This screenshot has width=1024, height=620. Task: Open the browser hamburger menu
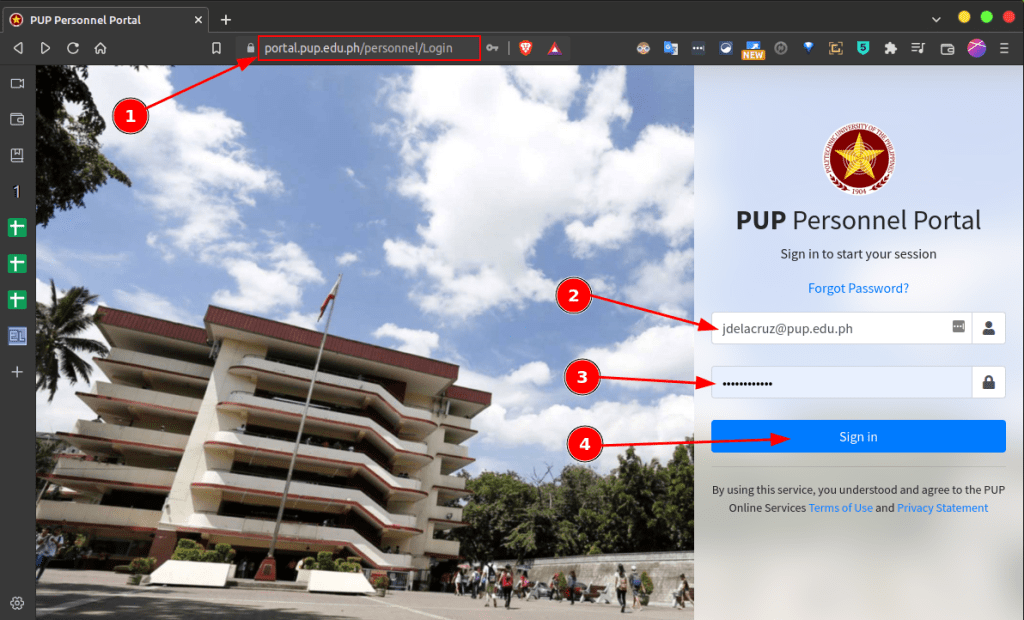pyautogui.click(x=1005, y=48)
